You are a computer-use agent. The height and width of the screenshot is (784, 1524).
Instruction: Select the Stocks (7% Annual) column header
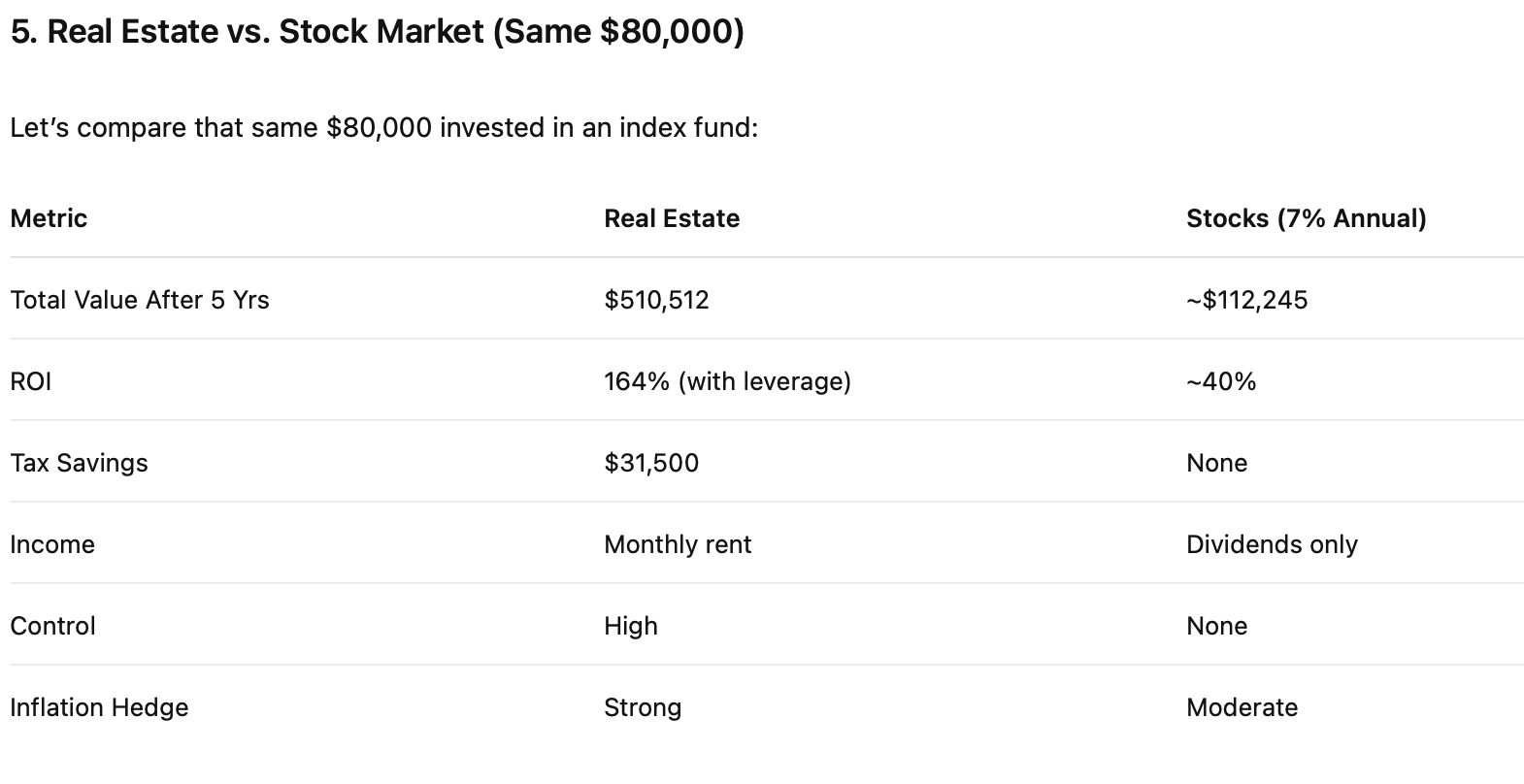point(1307,218)
